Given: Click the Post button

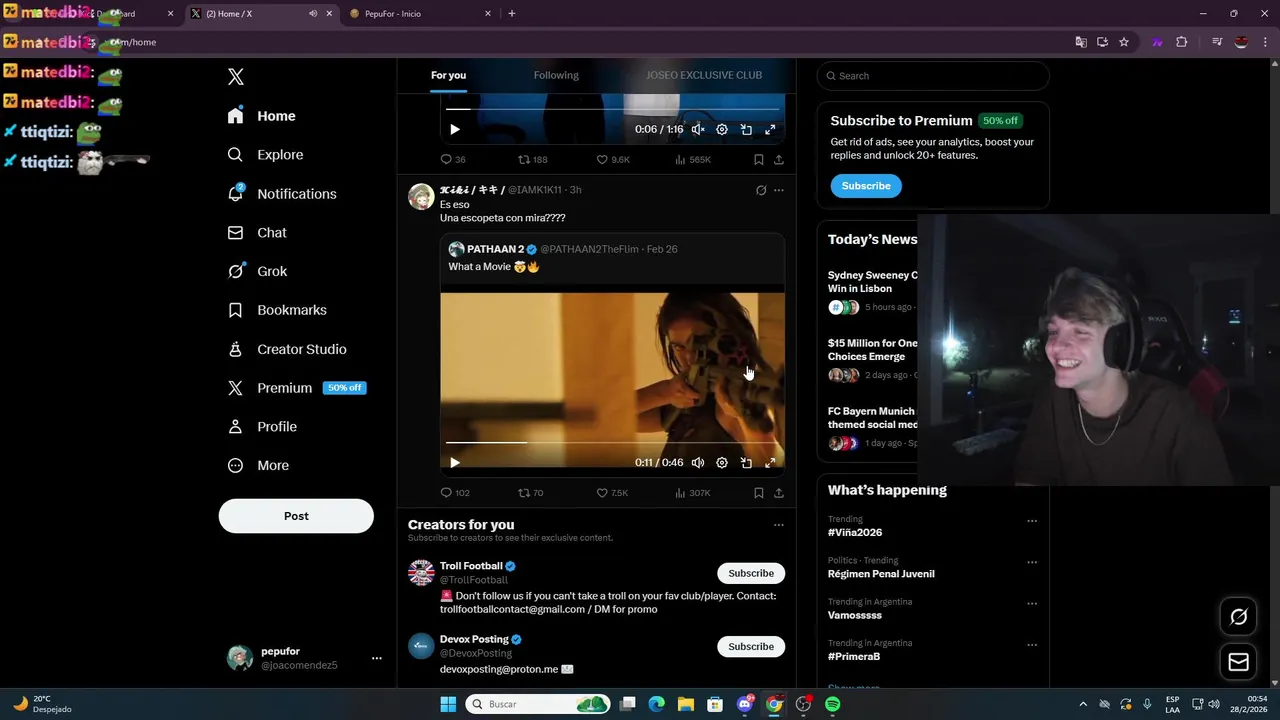Looking at the screenshot, I should coord(296,516).
